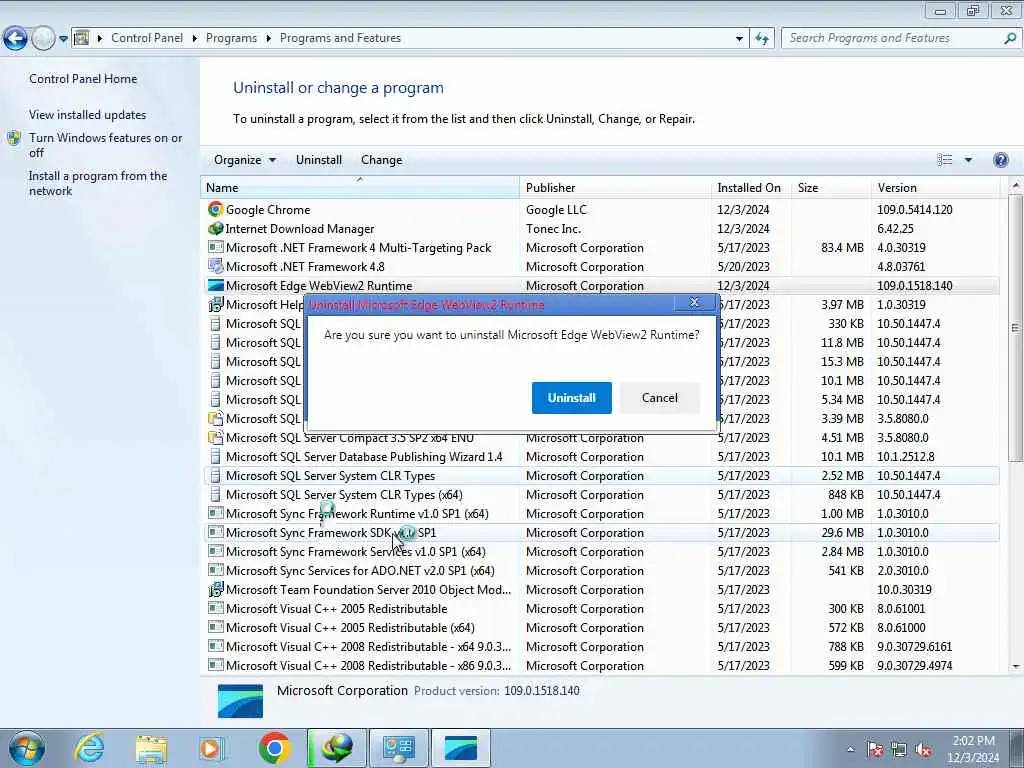Click Uninstall in the toolbar
The height and width of the screenshot is (768, 1024).
coord(319,160)
